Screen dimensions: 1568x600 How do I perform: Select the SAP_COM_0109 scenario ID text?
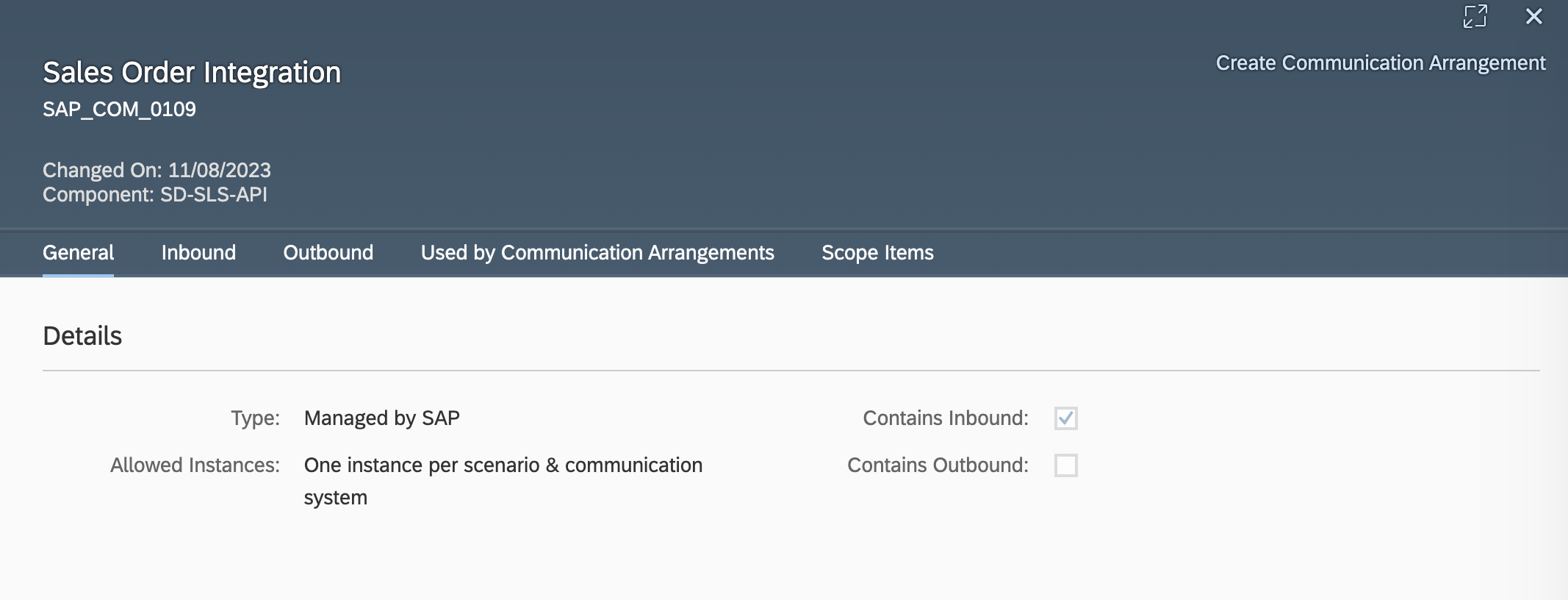coord(119,110)
